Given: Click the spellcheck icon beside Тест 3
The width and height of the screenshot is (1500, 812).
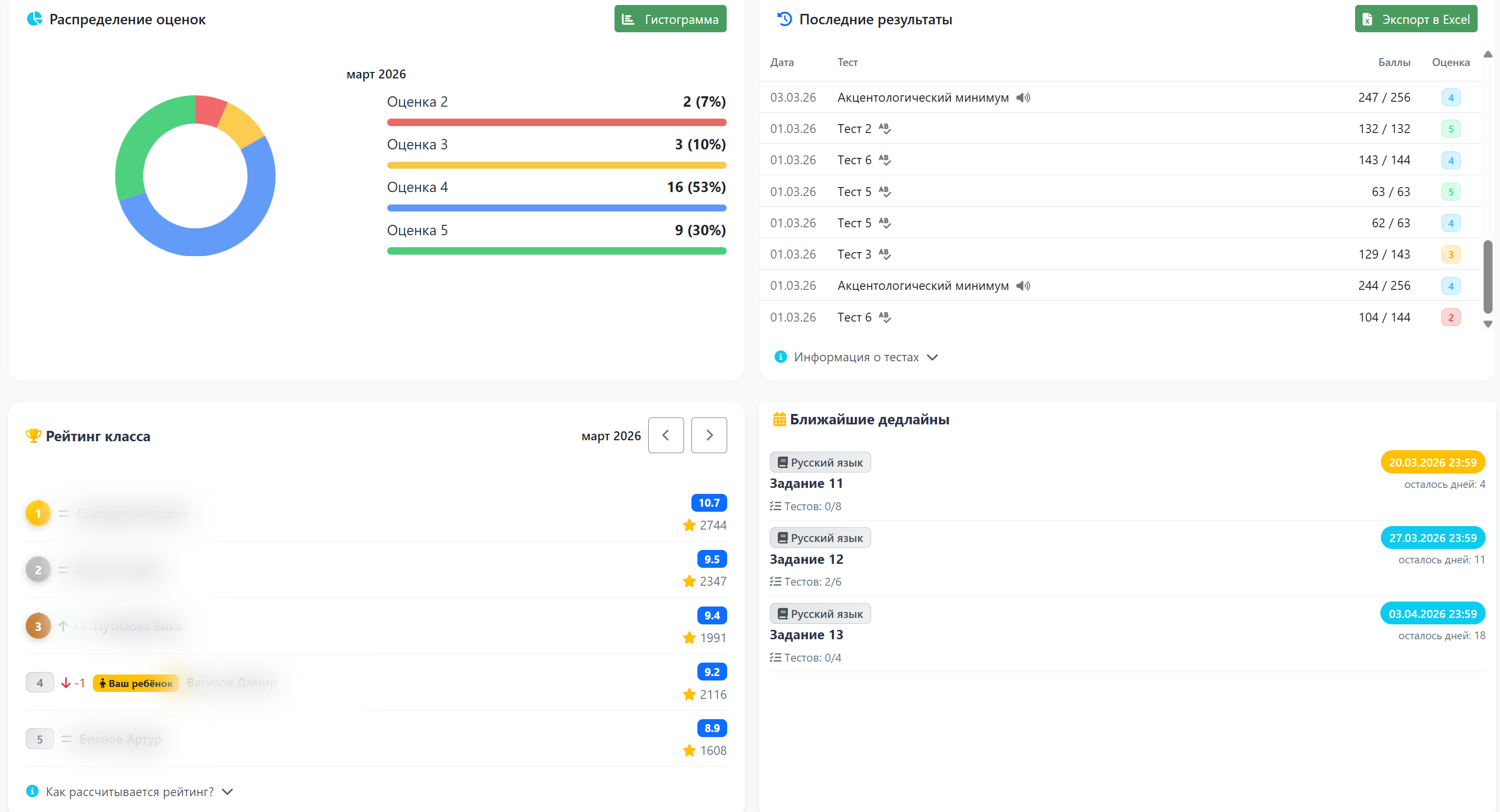Looking at the screenshot, I should [x=885, y=254].
